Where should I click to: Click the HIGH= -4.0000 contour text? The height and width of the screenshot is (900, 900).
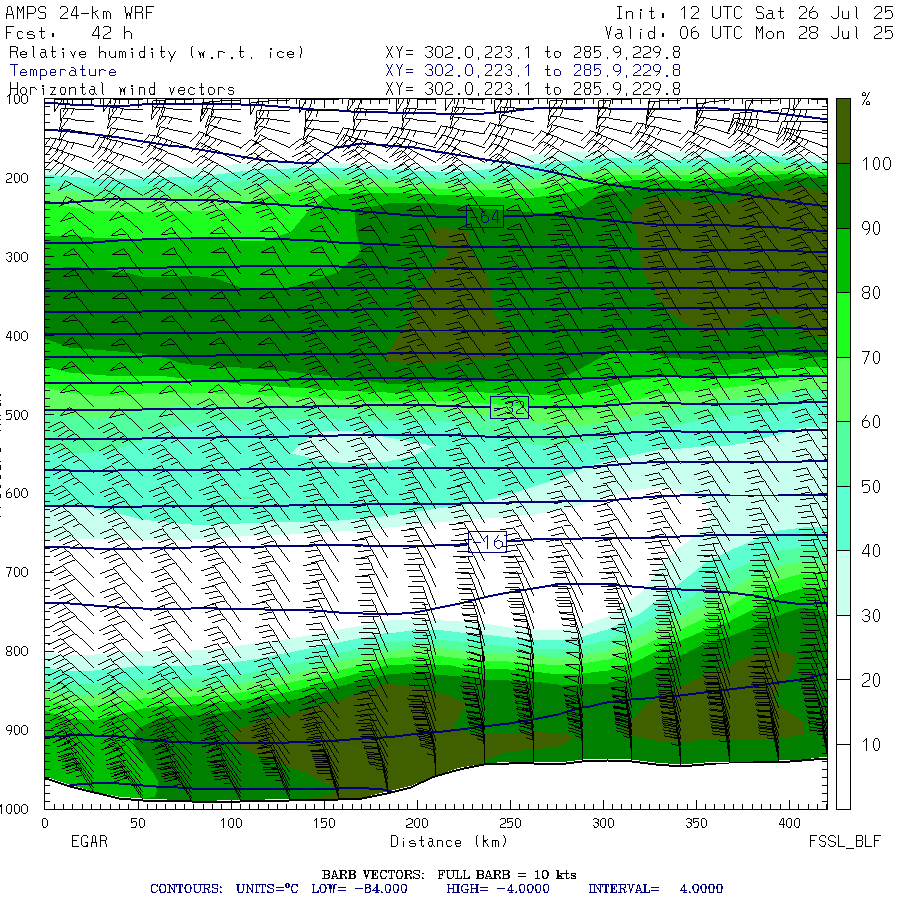pyautogui.click(x=498, y=889)
